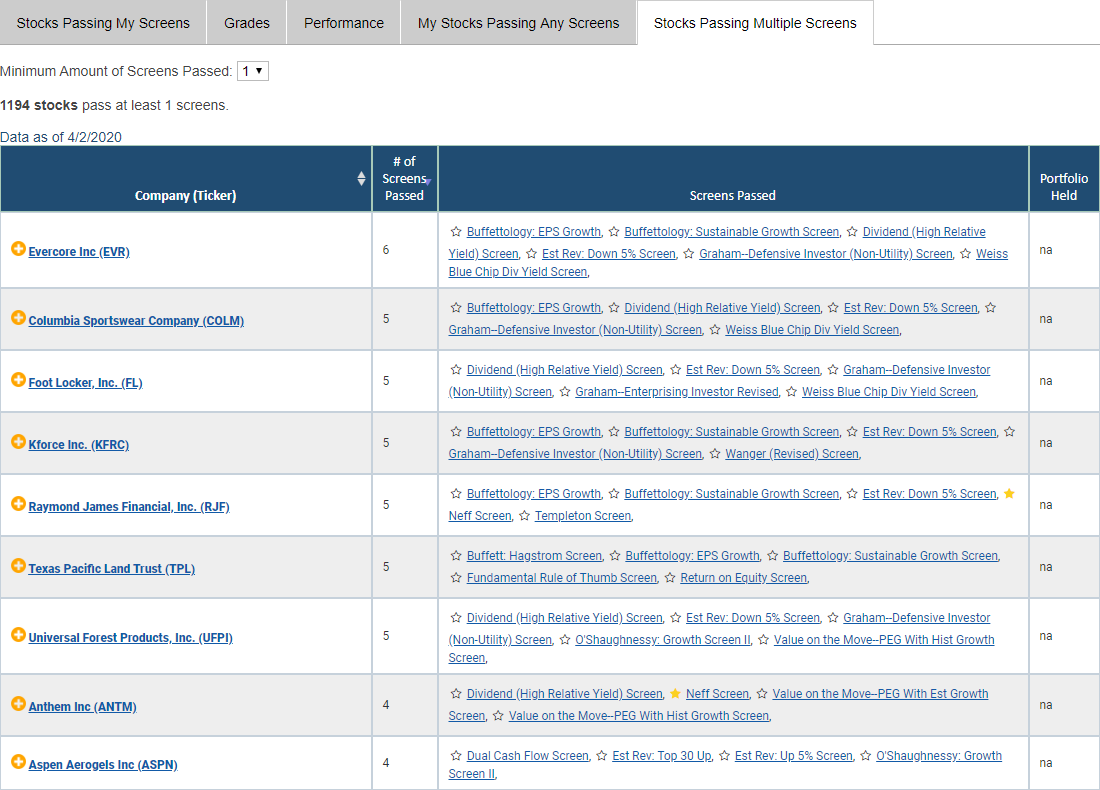1100x790 pixels.
Task: Open the Templeton Screen link
Action: pyautogui.click(x=583, y=516)
